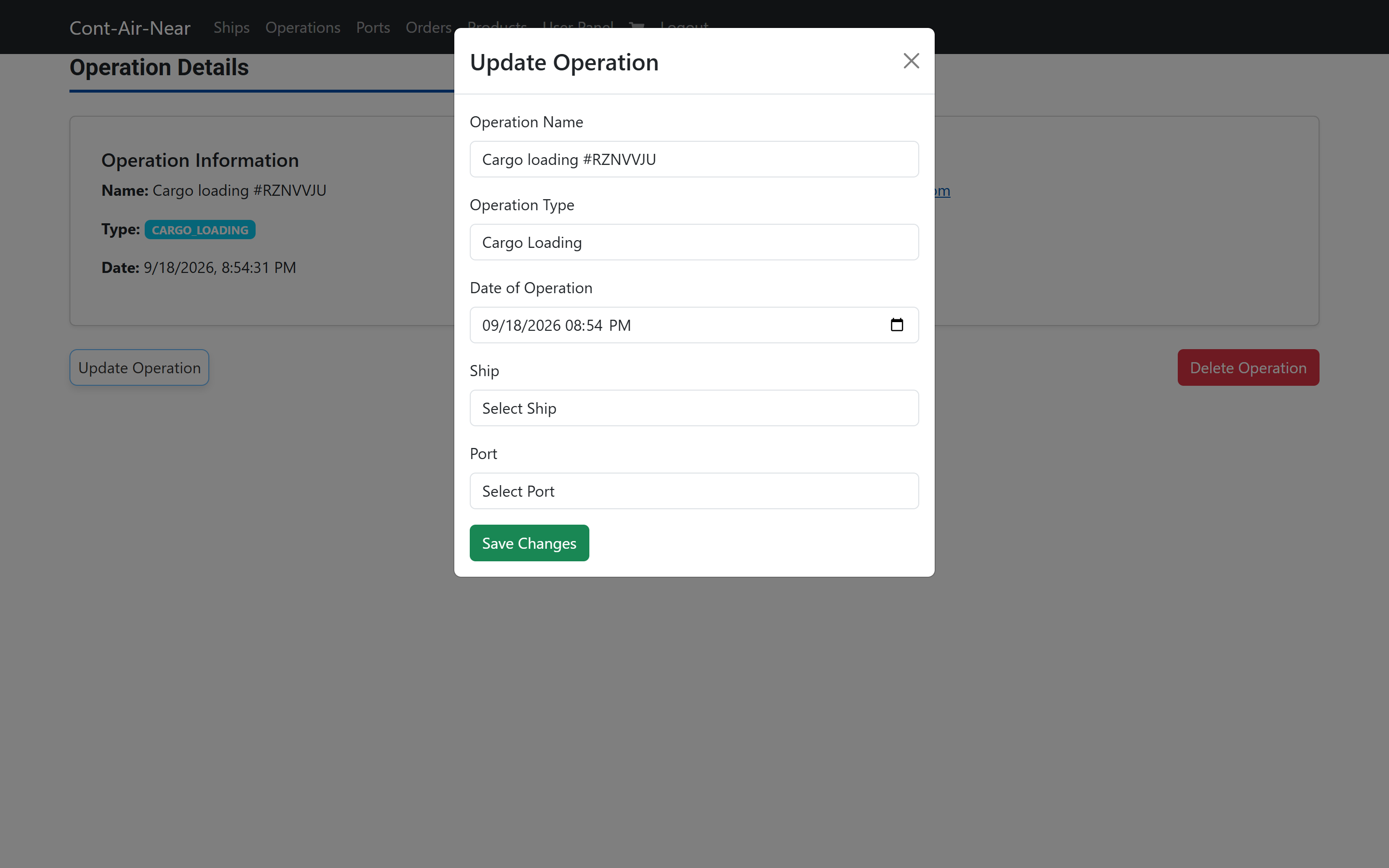Screen dimensions: 1389x868
Task: Click the Date of Operation field
Action: tap(694, 325)
